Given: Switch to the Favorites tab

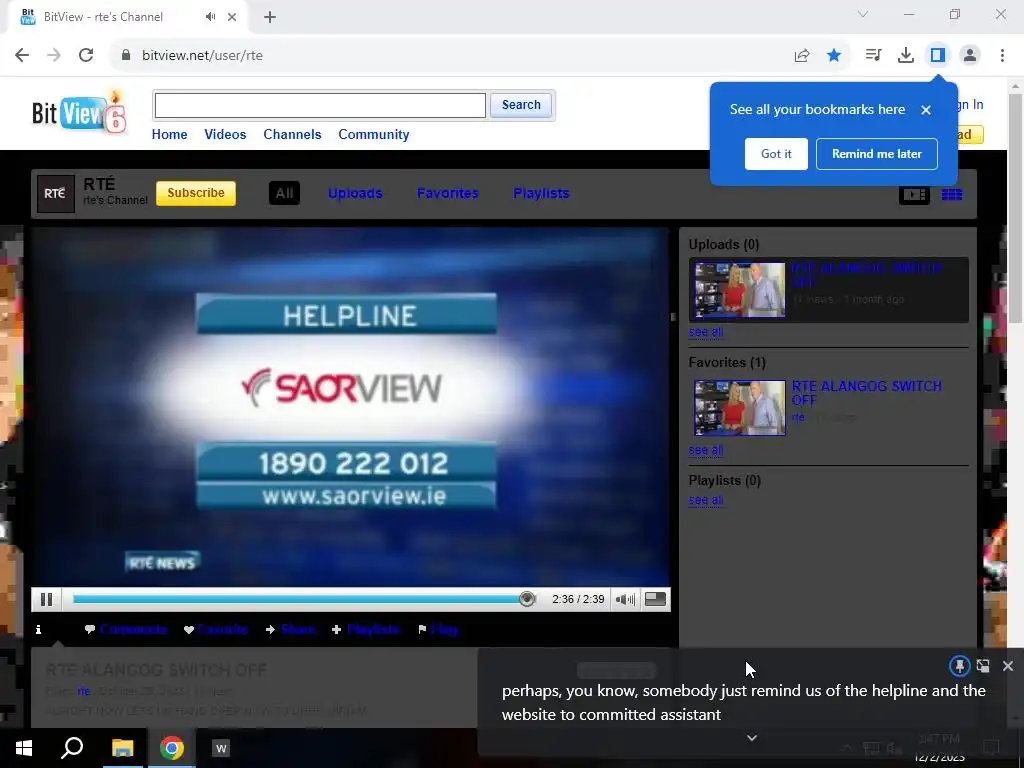Looking at the screenshot, I should point(447,193).
